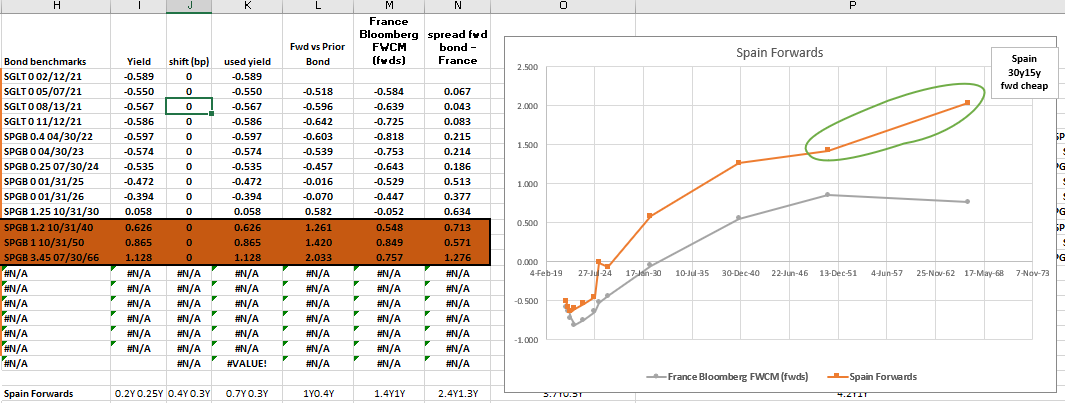Click the 'Bond benchmarks' header cell
Viewport: 1065px width, 403px height.
pyautogui.click(x=56, y=41)
